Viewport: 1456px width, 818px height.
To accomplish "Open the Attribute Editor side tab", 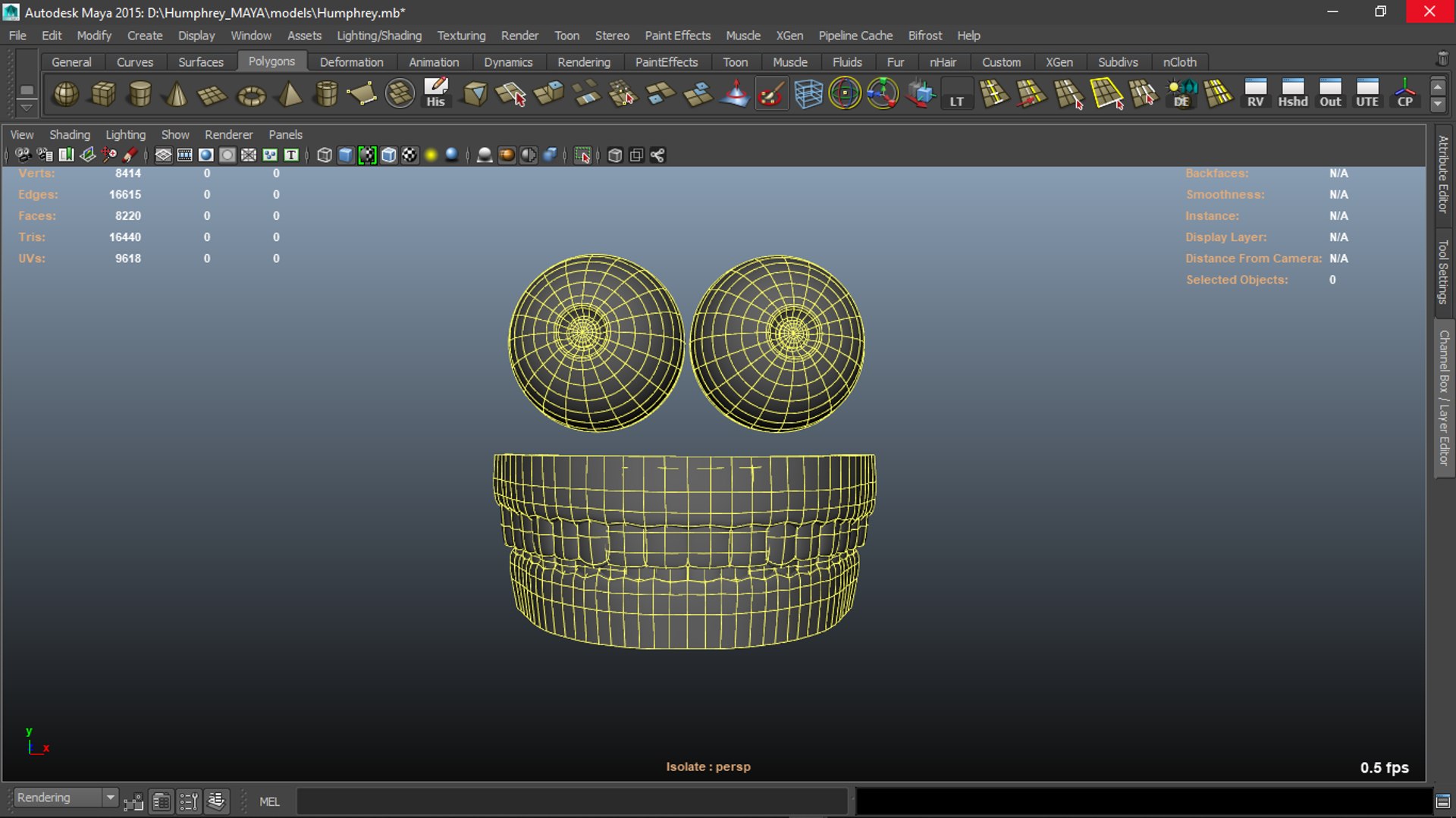I will point(1443,174).
